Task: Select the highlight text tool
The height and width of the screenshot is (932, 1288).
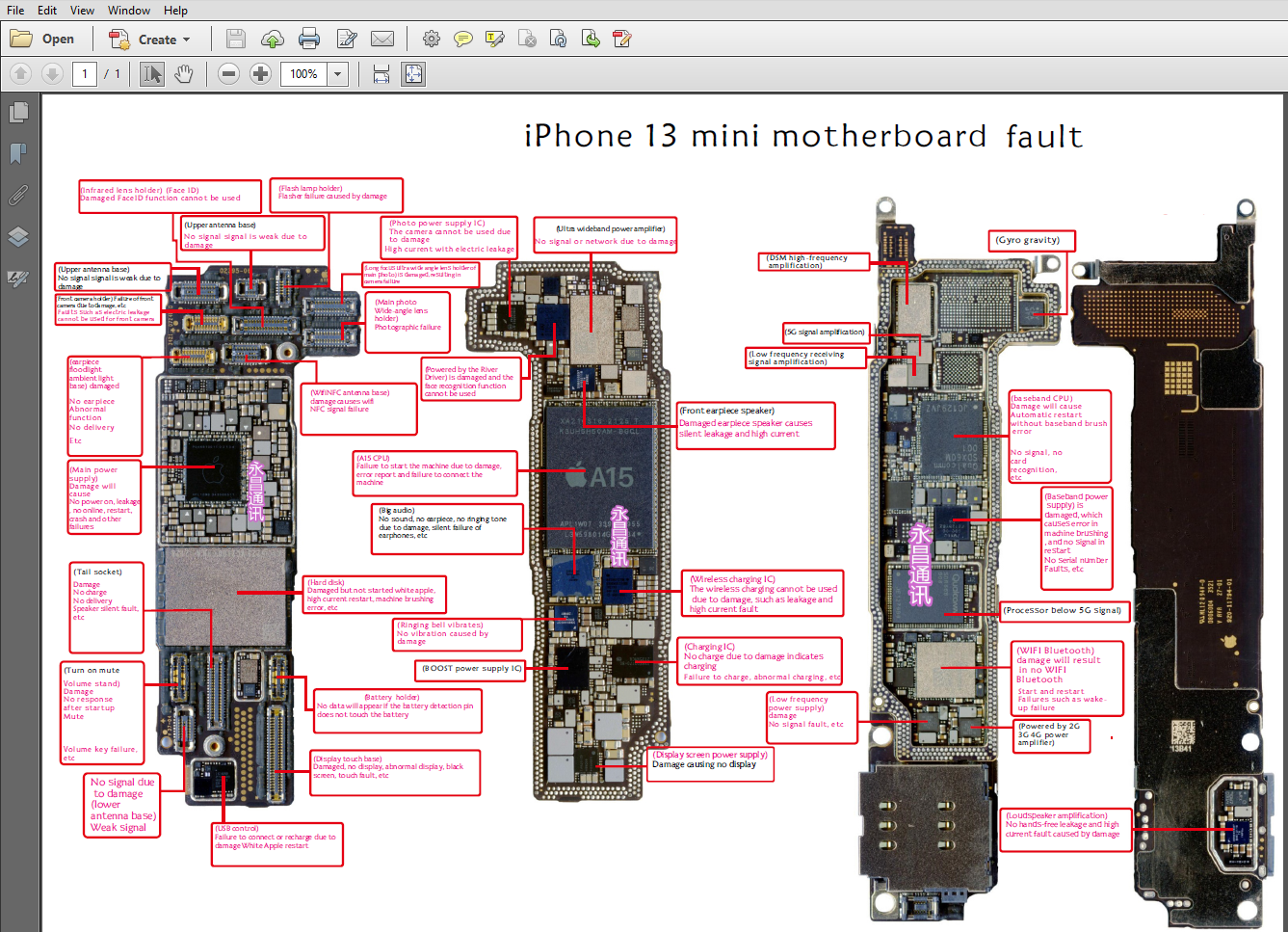Action: [494, 40]
